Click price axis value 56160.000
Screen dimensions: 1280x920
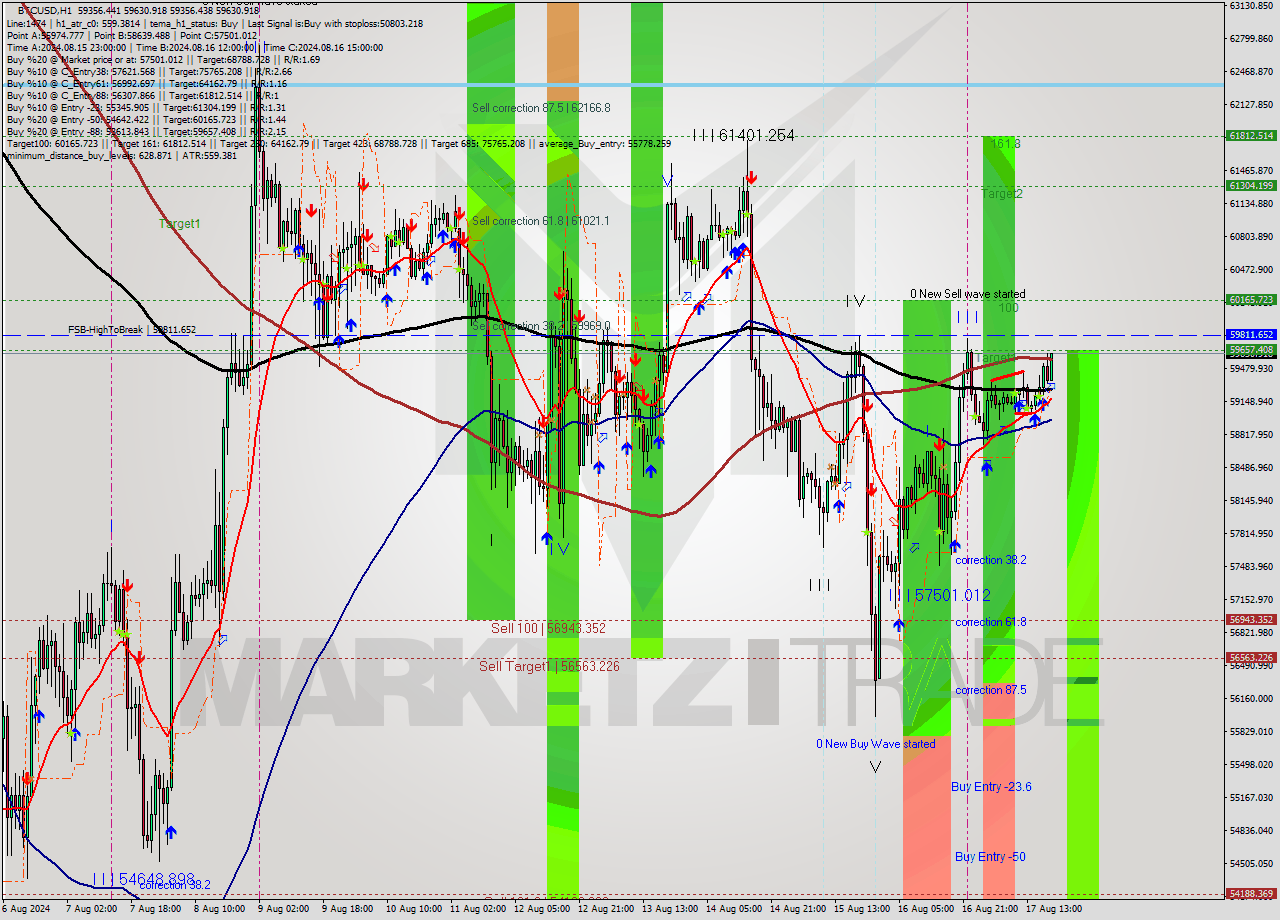click(1250, 698)
